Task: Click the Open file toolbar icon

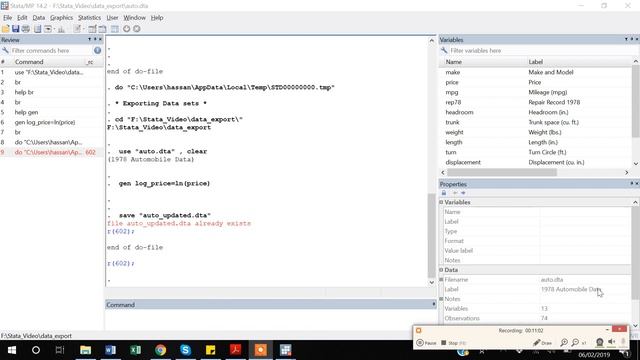Action: coord(6,29)
